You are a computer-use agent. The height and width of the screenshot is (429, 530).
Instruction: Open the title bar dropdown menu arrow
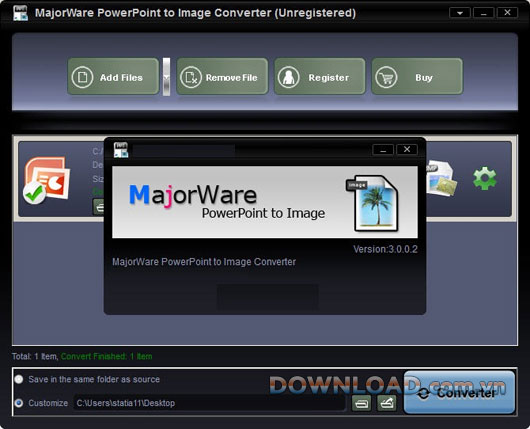pos(460,13)
